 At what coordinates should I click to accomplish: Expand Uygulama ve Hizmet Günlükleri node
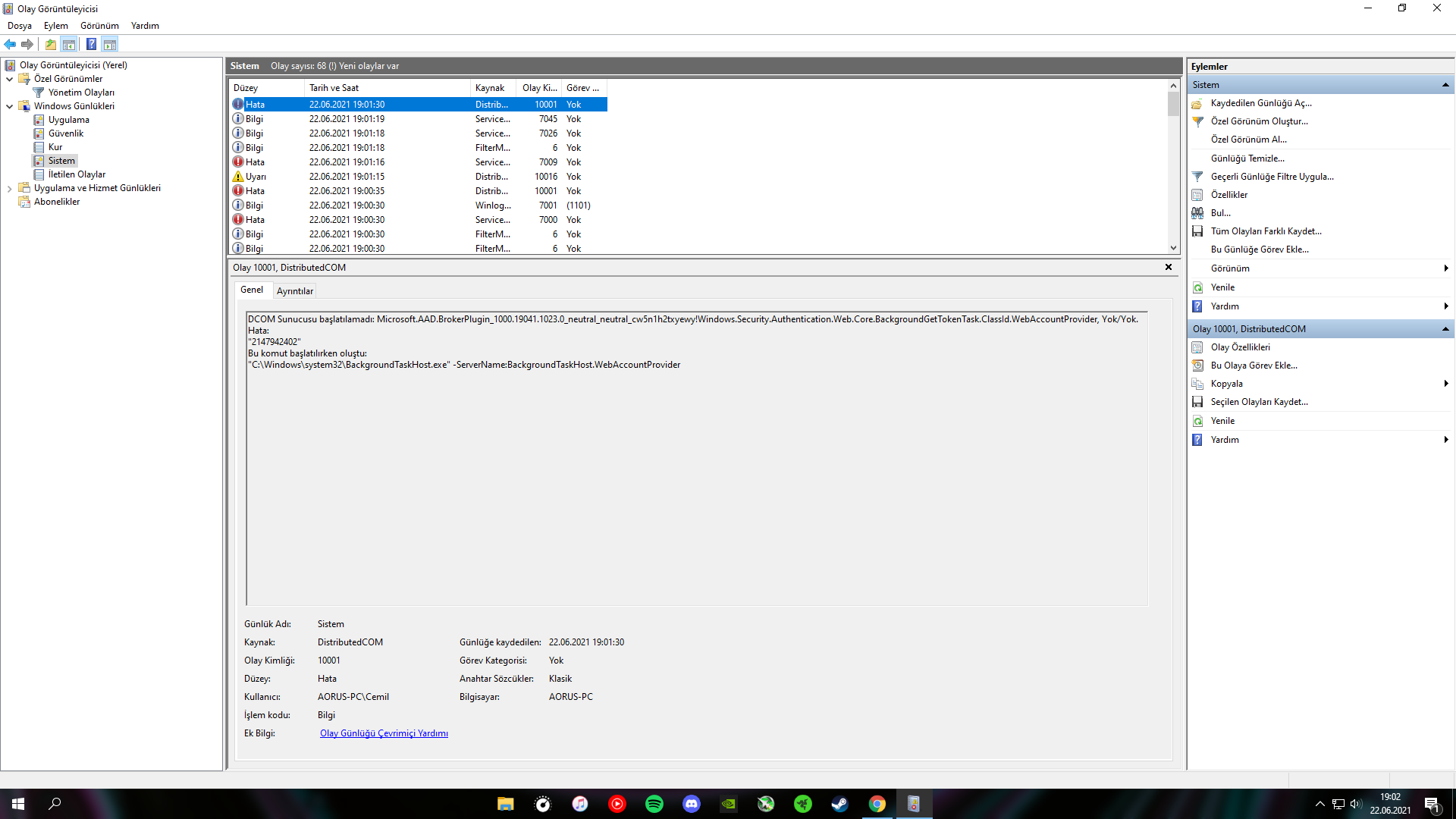[9, 188]
